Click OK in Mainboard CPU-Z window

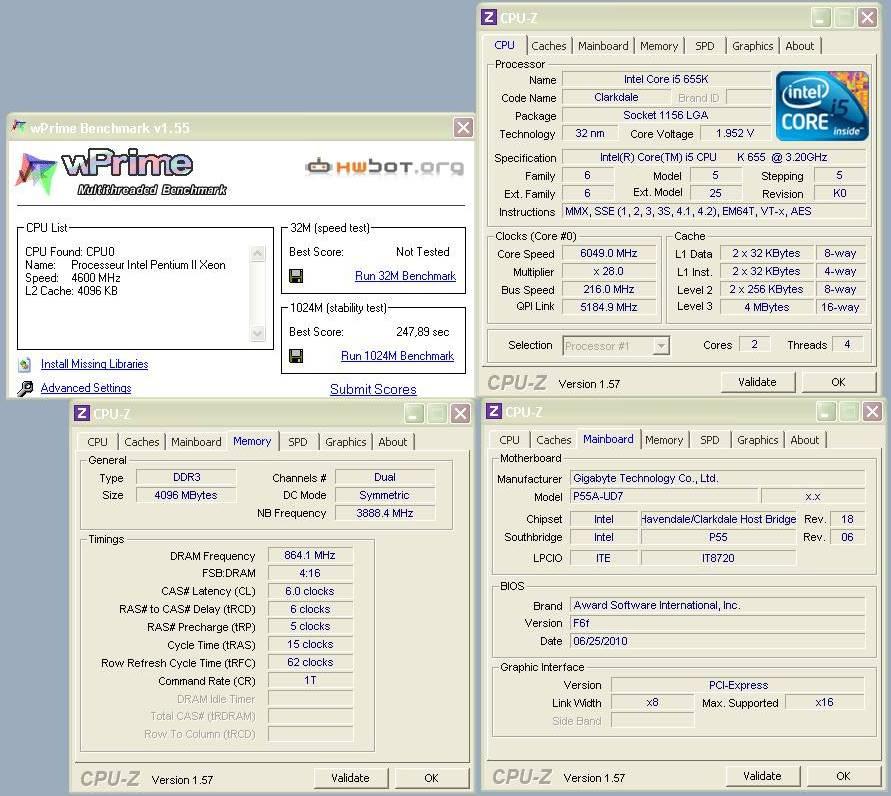[x=843, y=776]
